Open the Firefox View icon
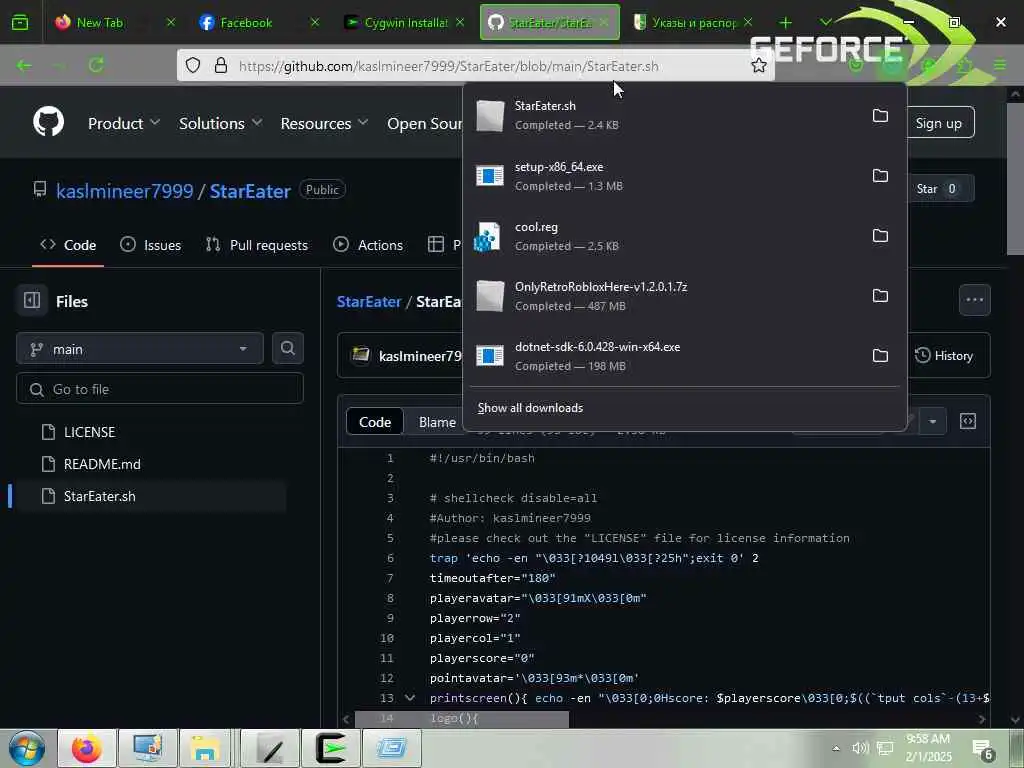 click(x=20, y=23)
